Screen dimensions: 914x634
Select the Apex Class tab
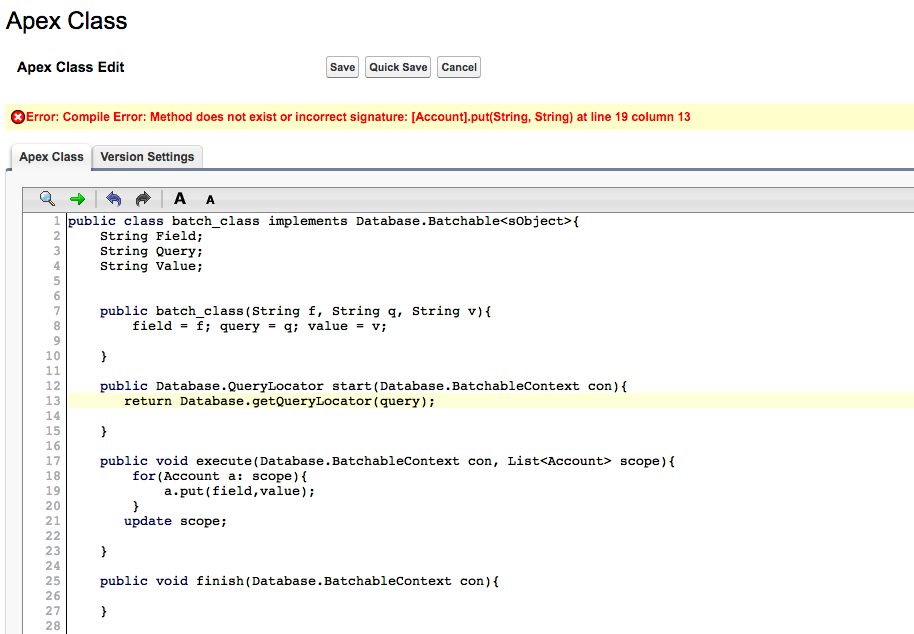pyautogui.click(x=51, y=157)
